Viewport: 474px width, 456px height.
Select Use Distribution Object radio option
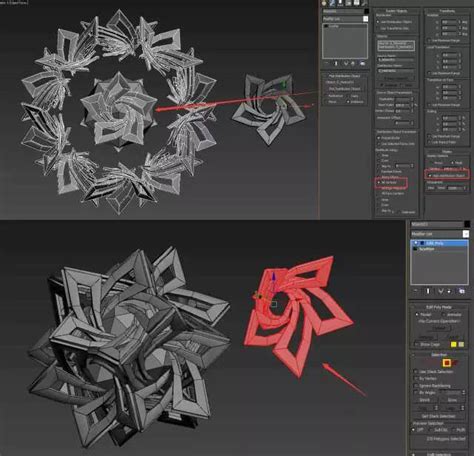coord(378,22)
